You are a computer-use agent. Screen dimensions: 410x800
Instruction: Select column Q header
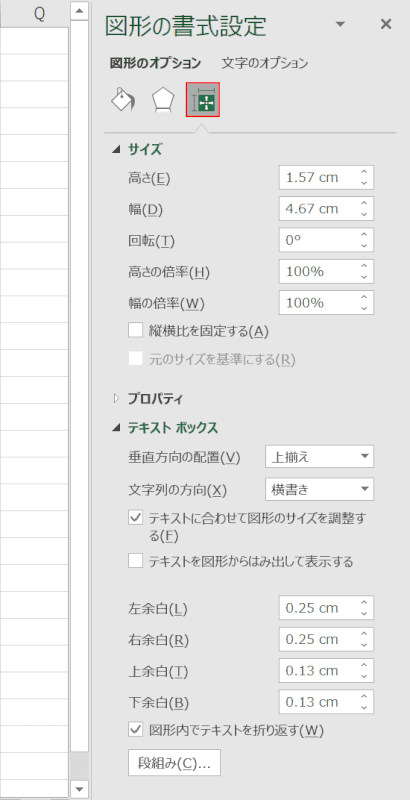click(x=34, y=15)
